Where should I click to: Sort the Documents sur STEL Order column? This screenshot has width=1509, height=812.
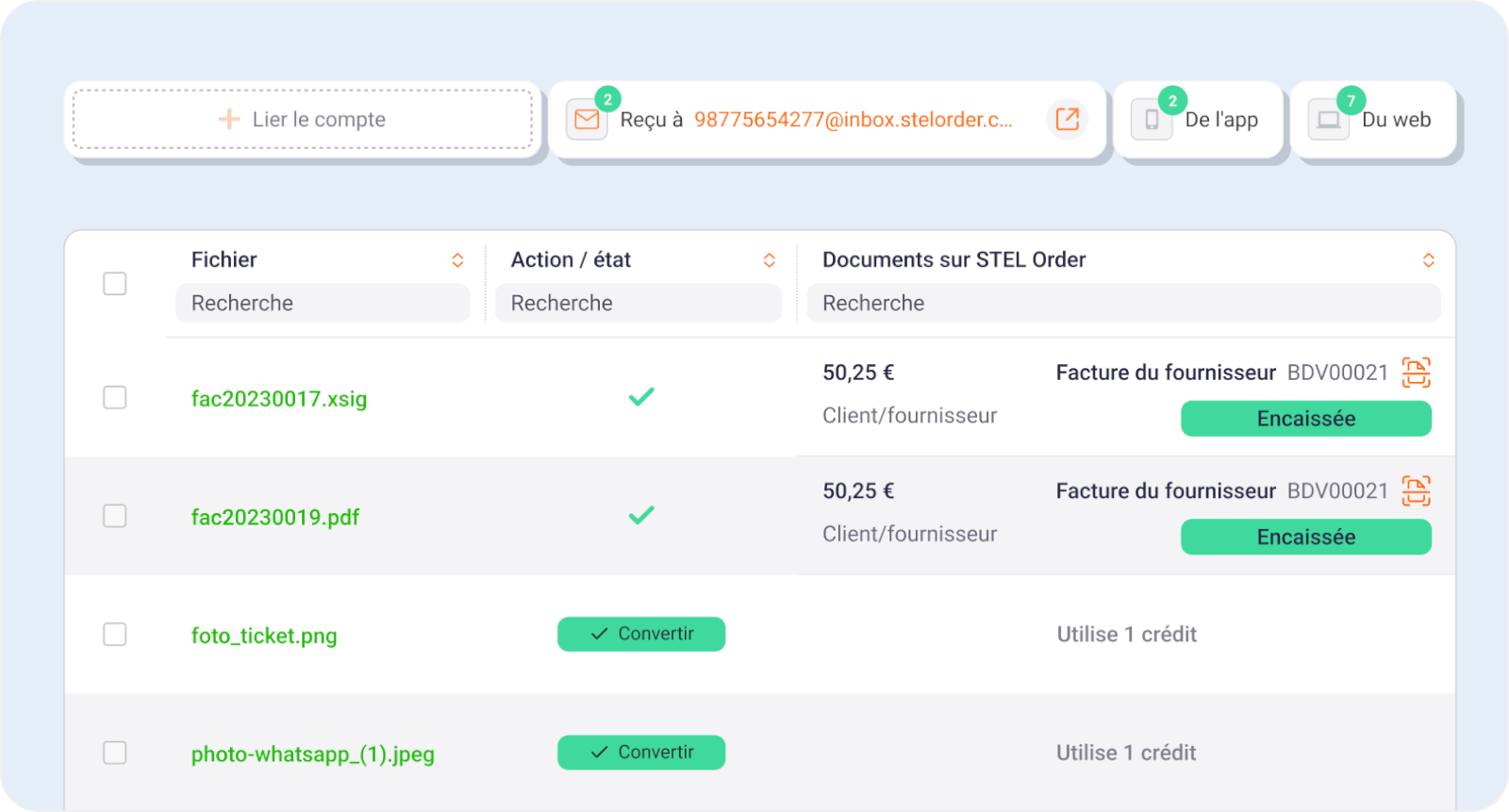pos(1428,260)
